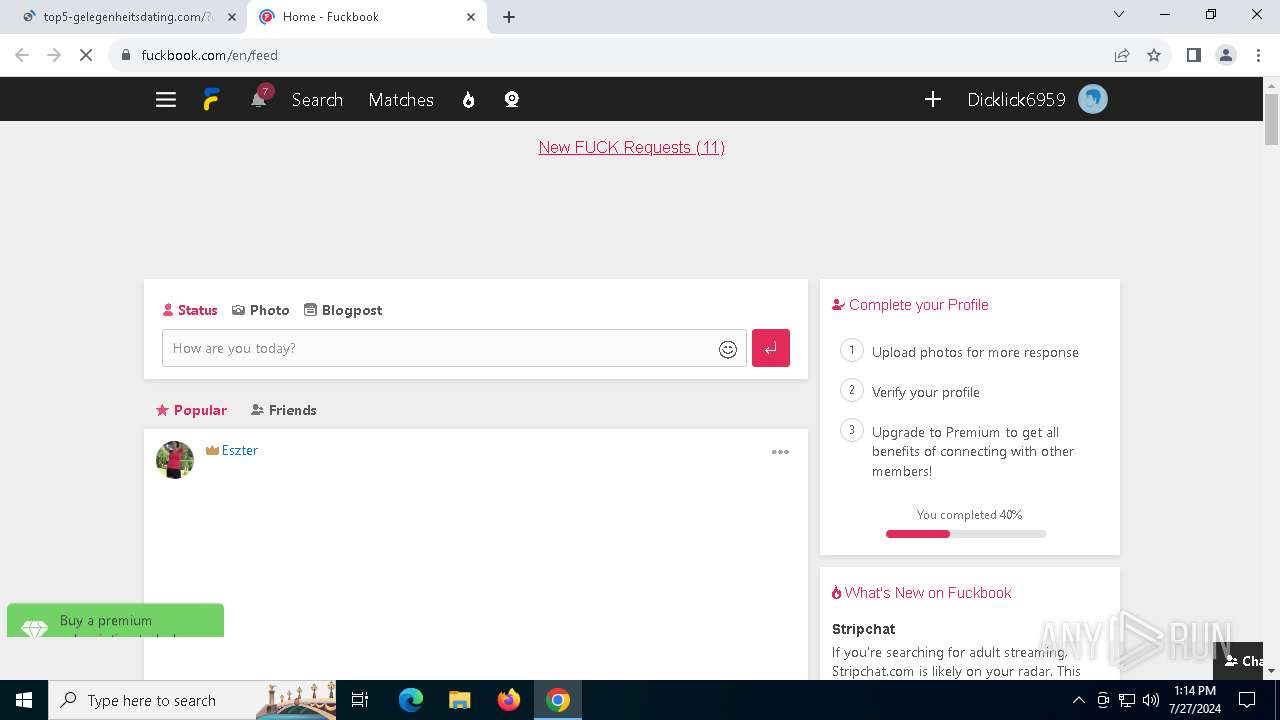Open the webcam icon in header
The image size is (1280, 720).
[512, 100]
